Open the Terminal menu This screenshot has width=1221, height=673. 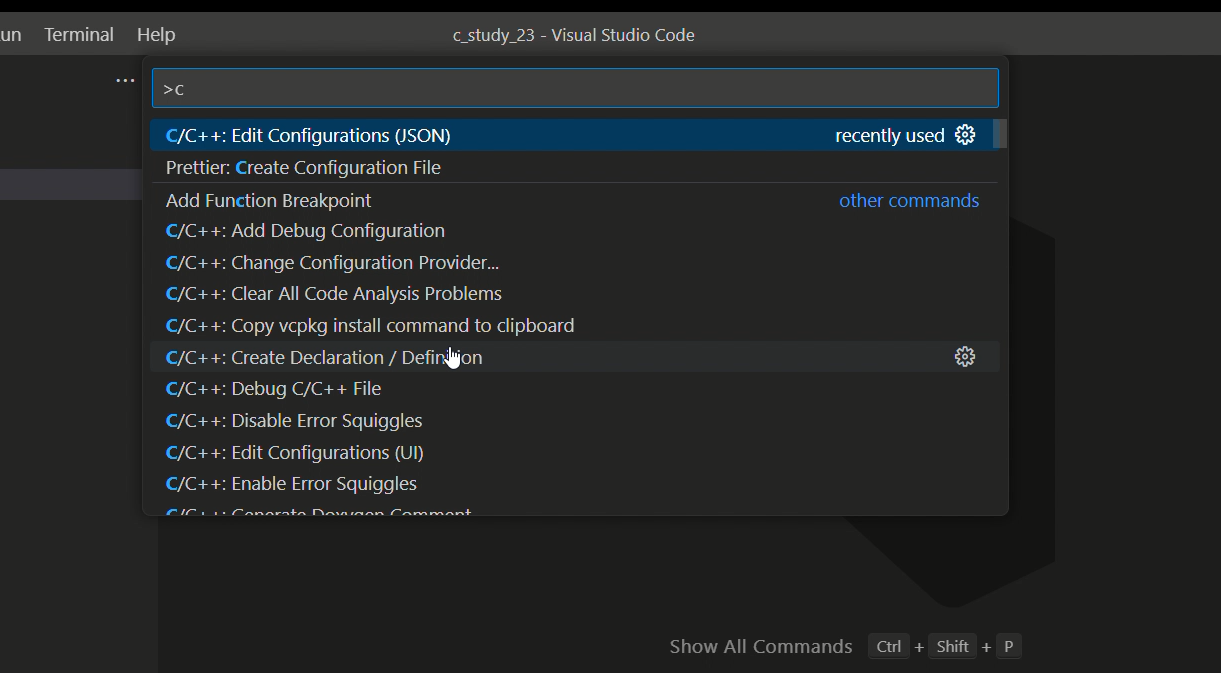79,35
